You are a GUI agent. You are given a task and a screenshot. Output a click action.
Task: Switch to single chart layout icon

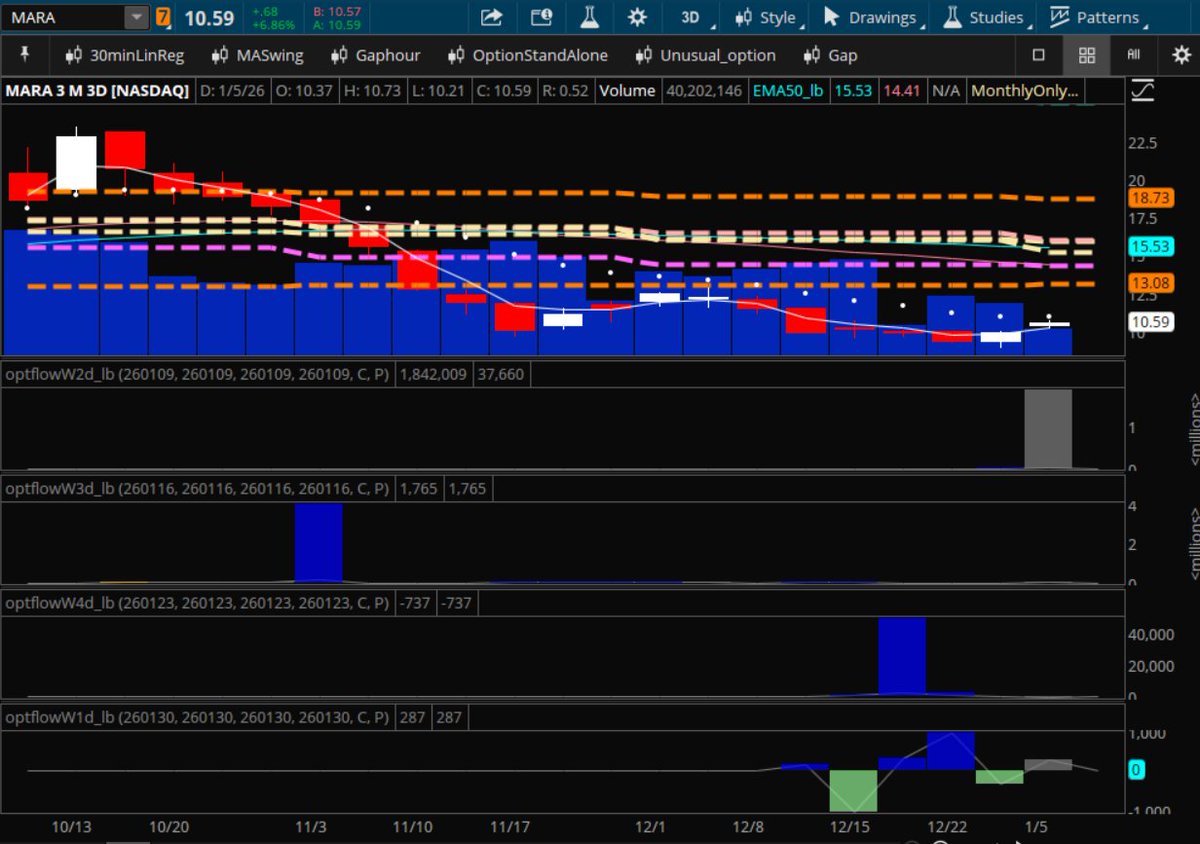point(1038,55)
